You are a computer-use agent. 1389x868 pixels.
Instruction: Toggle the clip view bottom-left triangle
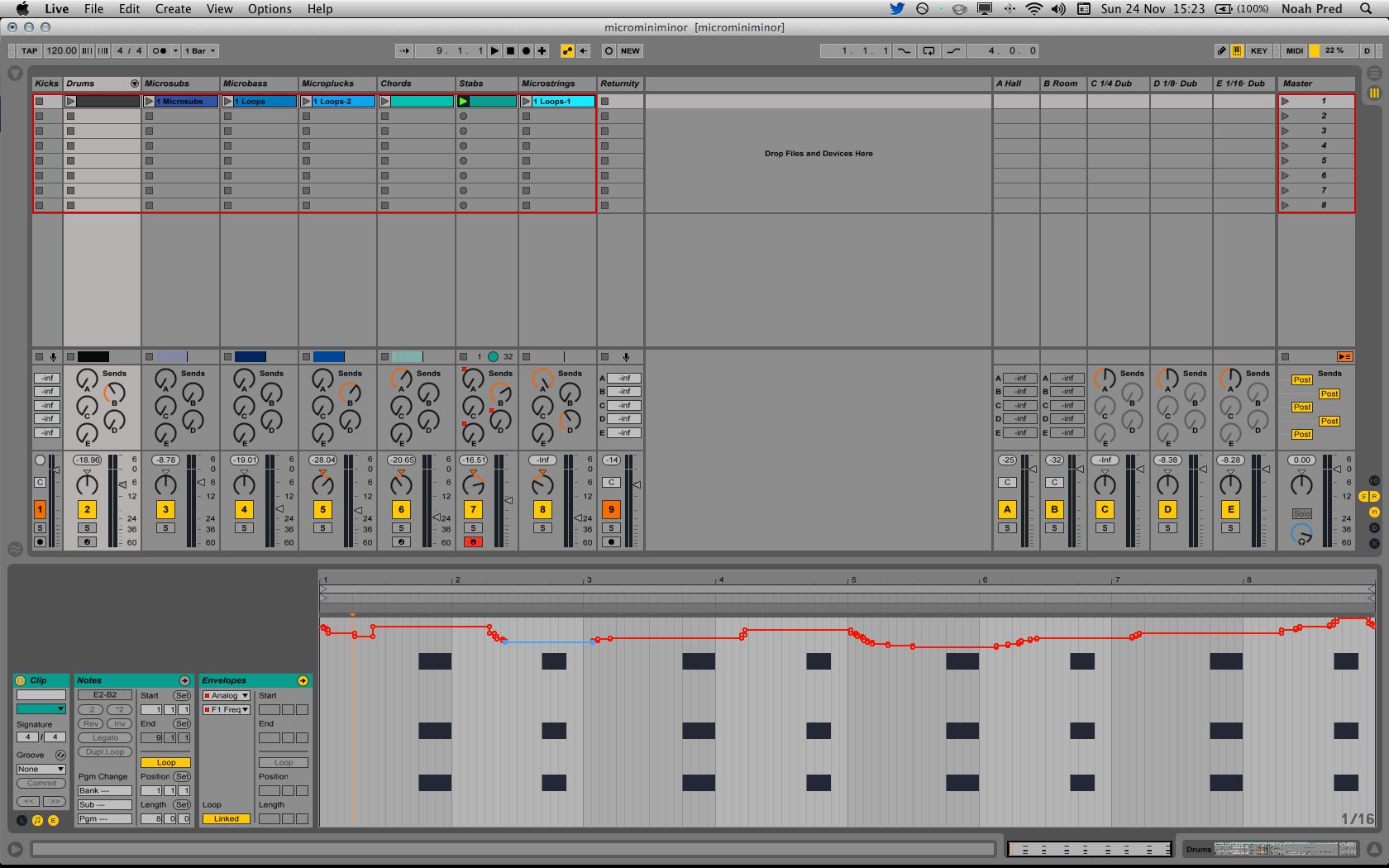(x=15, y=849)
